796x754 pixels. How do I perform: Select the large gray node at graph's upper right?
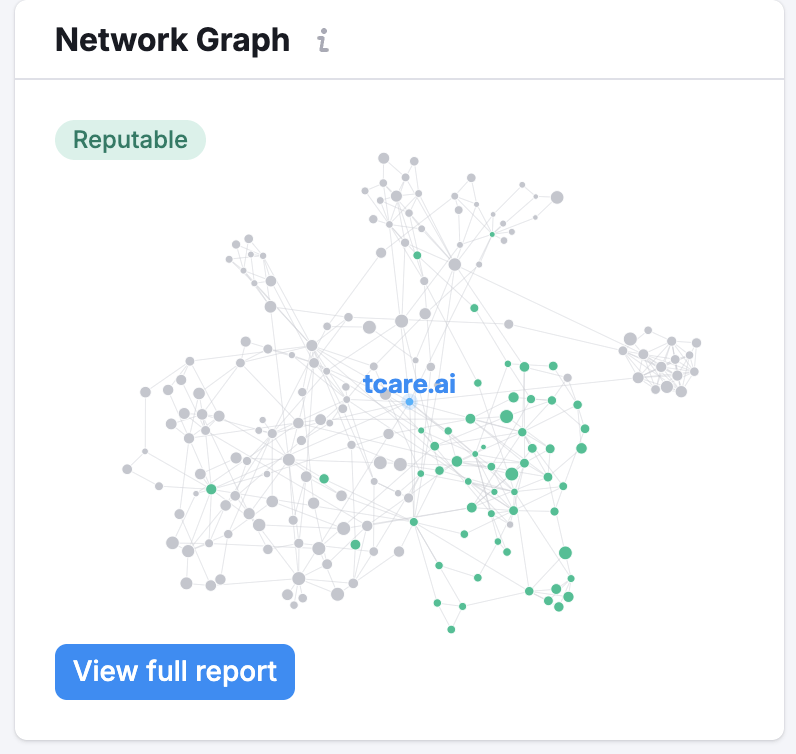click(557, 197)
